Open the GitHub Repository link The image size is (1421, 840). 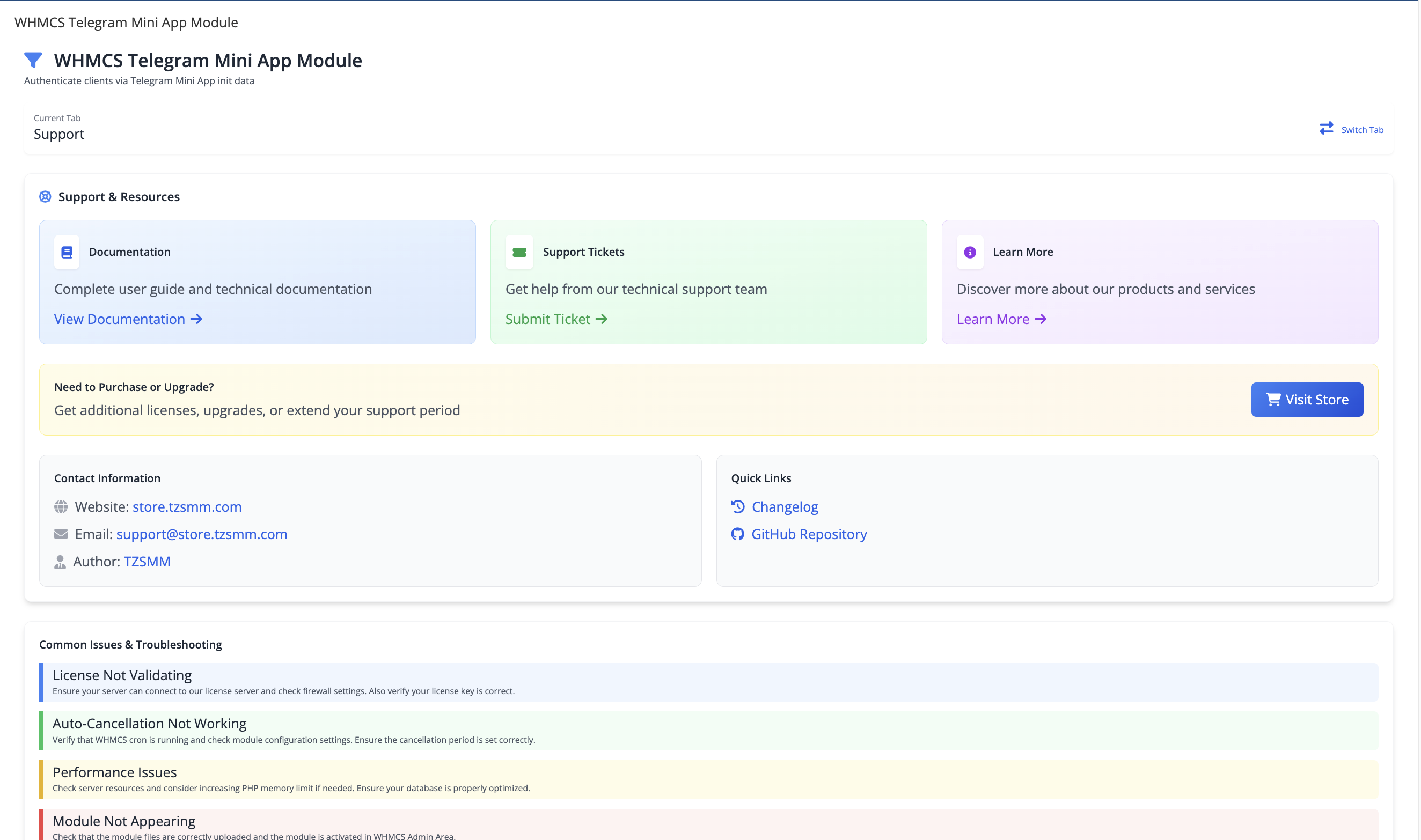point(809,534)
